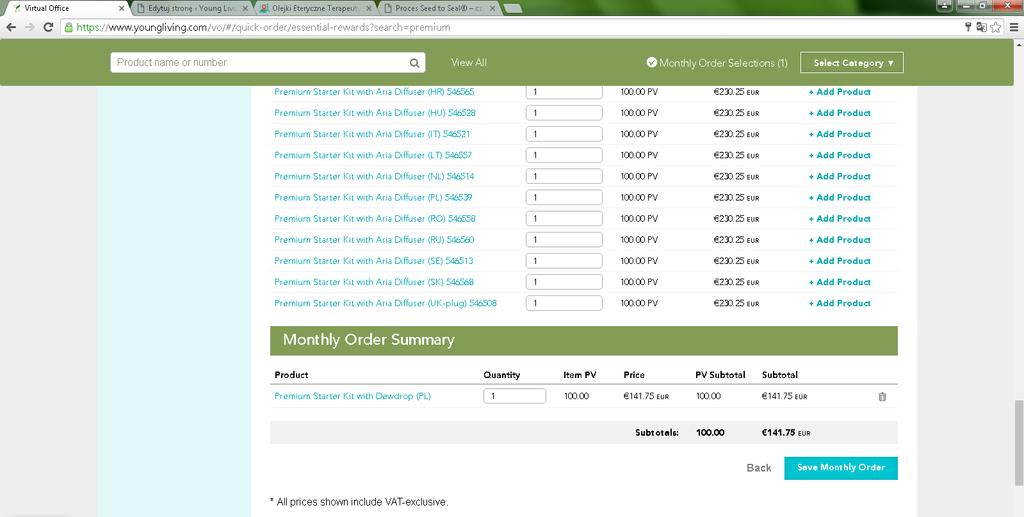
Task: Click the search magnifier icon
Action: coord(414,63)
